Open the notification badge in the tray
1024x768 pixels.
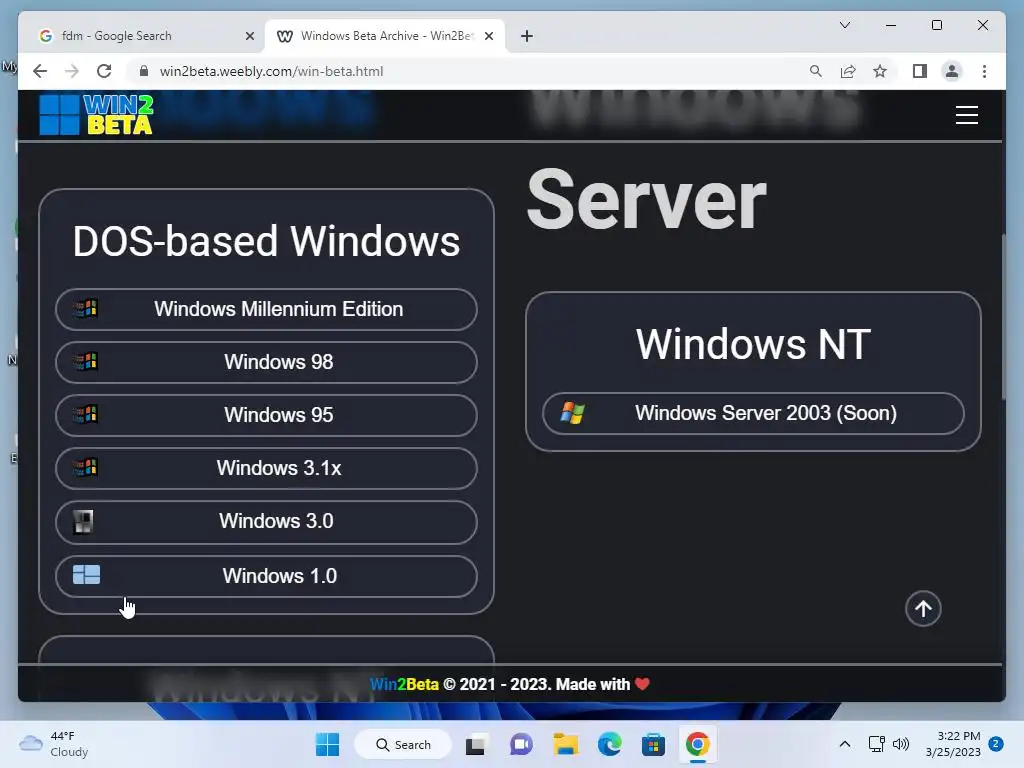point(996,744)
